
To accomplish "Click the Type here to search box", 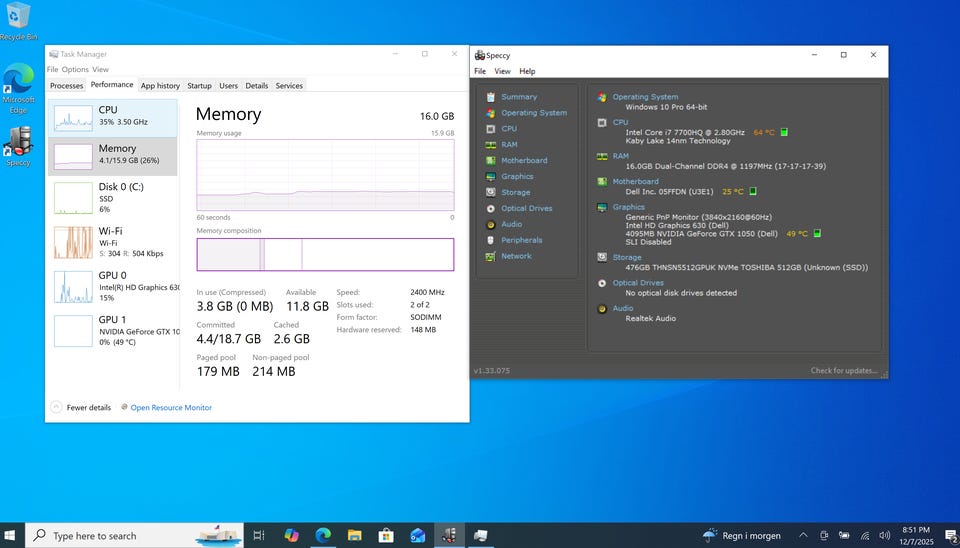I will point(94,536).
